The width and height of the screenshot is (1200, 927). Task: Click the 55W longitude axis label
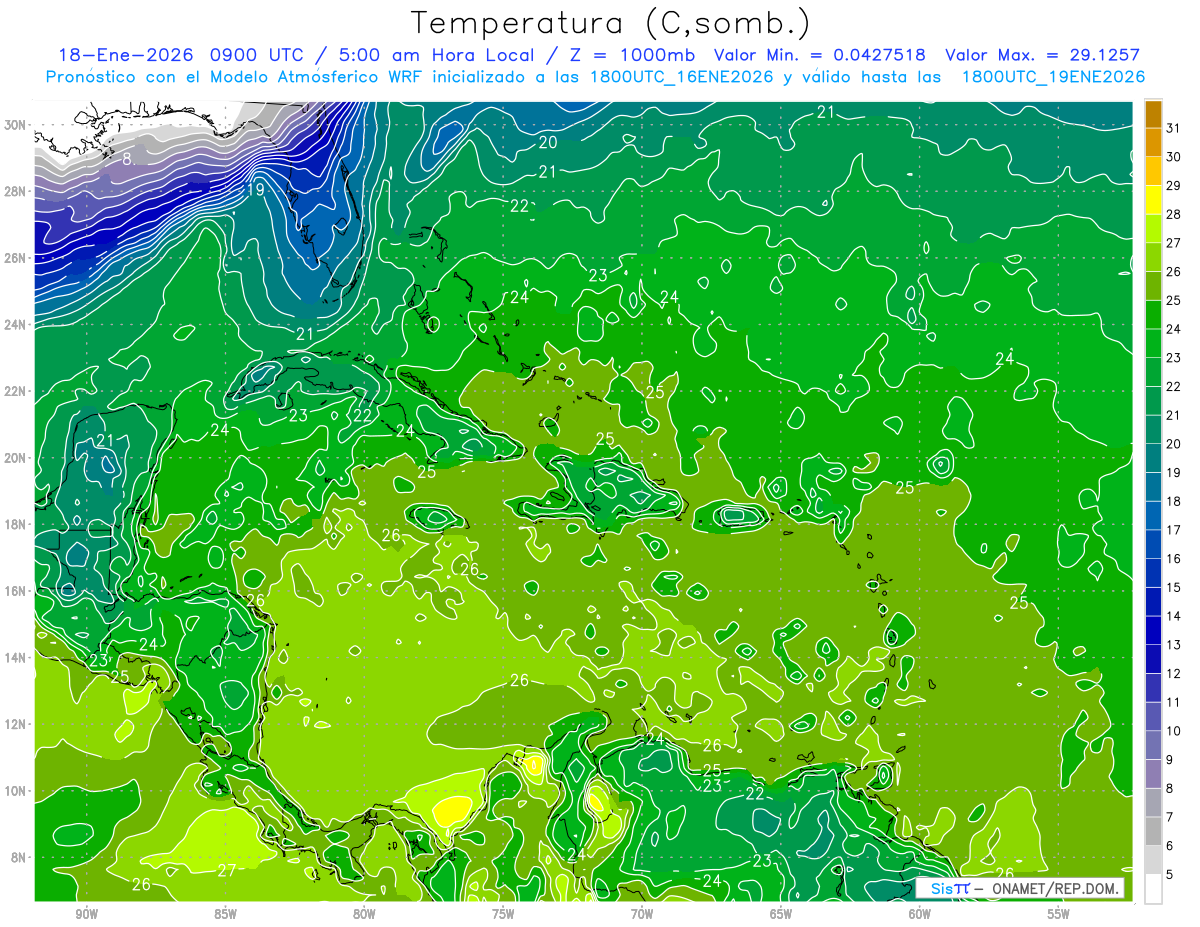[1058, 913]
